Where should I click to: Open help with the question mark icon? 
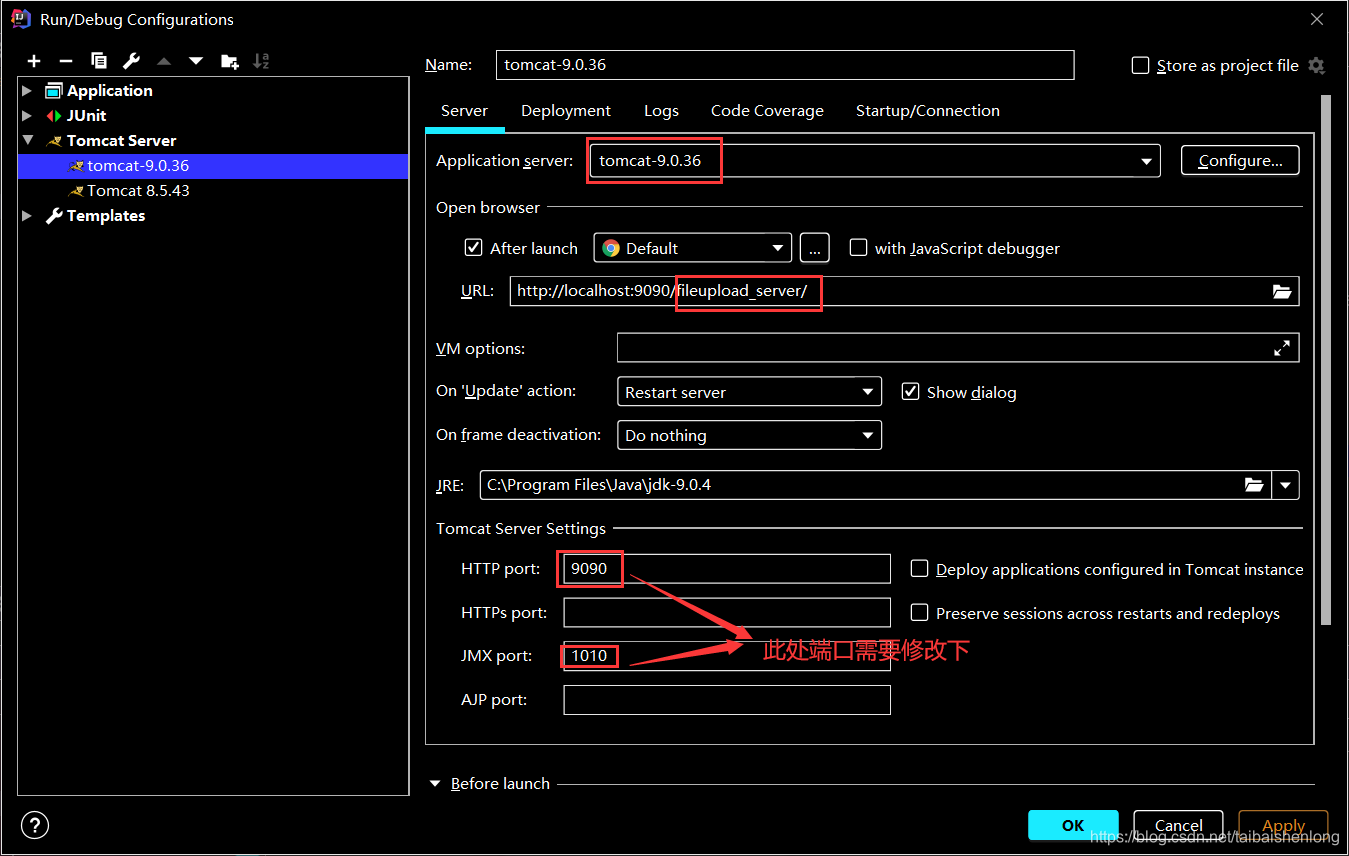coord(35,825)
